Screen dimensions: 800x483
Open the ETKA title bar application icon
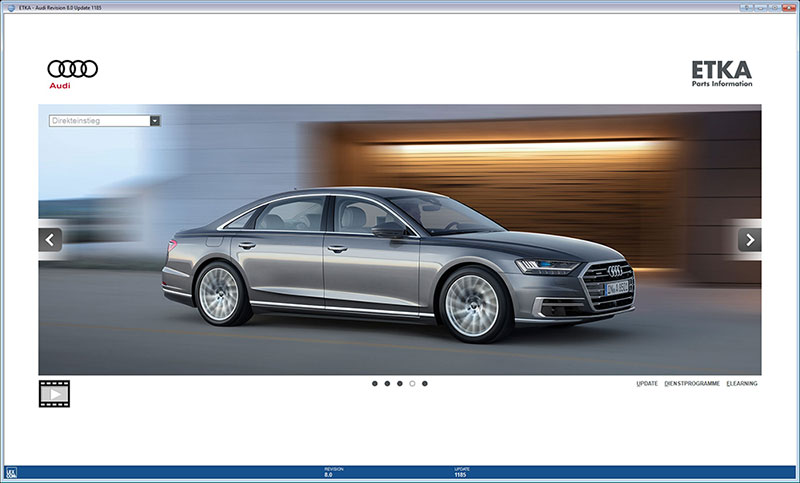11,8
